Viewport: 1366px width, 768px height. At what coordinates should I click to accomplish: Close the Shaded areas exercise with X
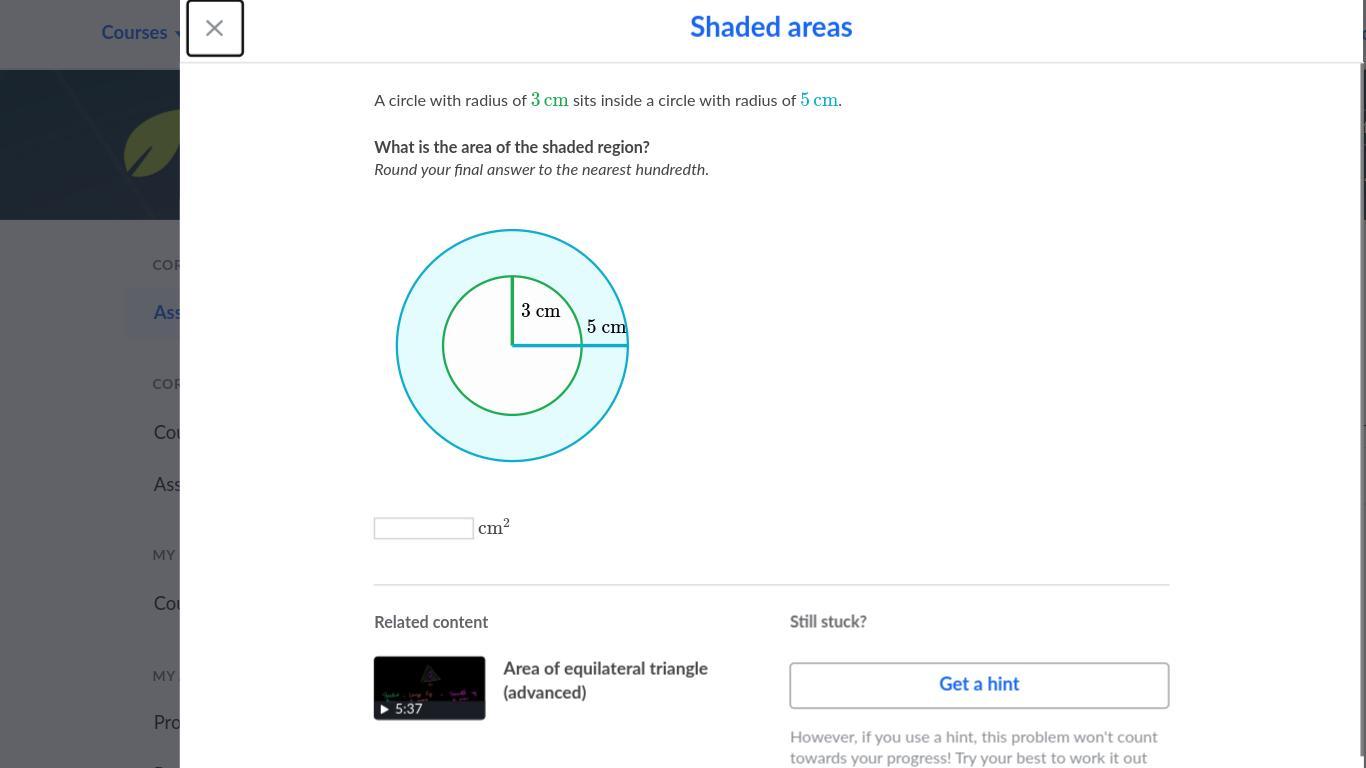[x=214, y=28]
